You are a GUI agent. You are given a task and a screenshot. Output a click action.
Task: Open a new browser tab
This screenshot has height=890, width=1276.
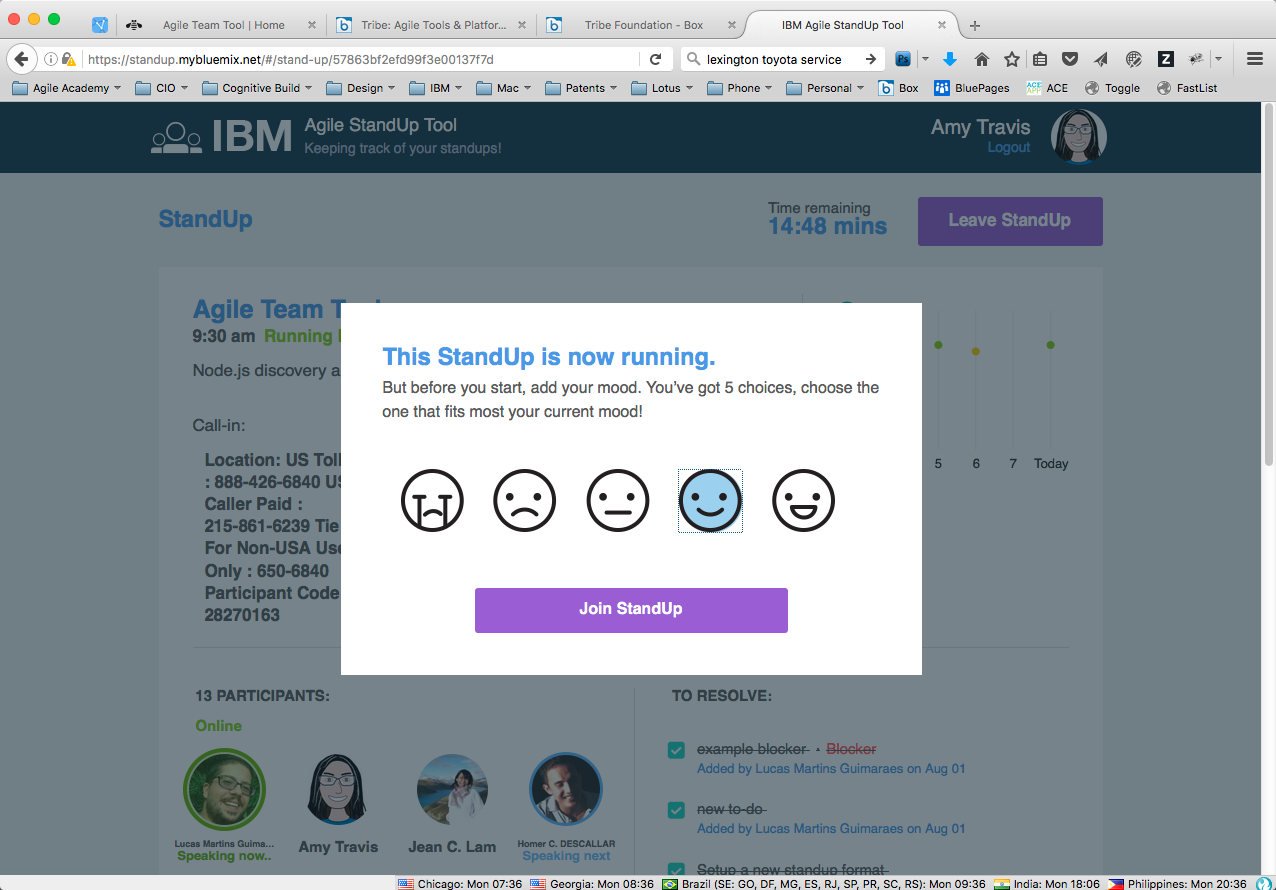975,25
